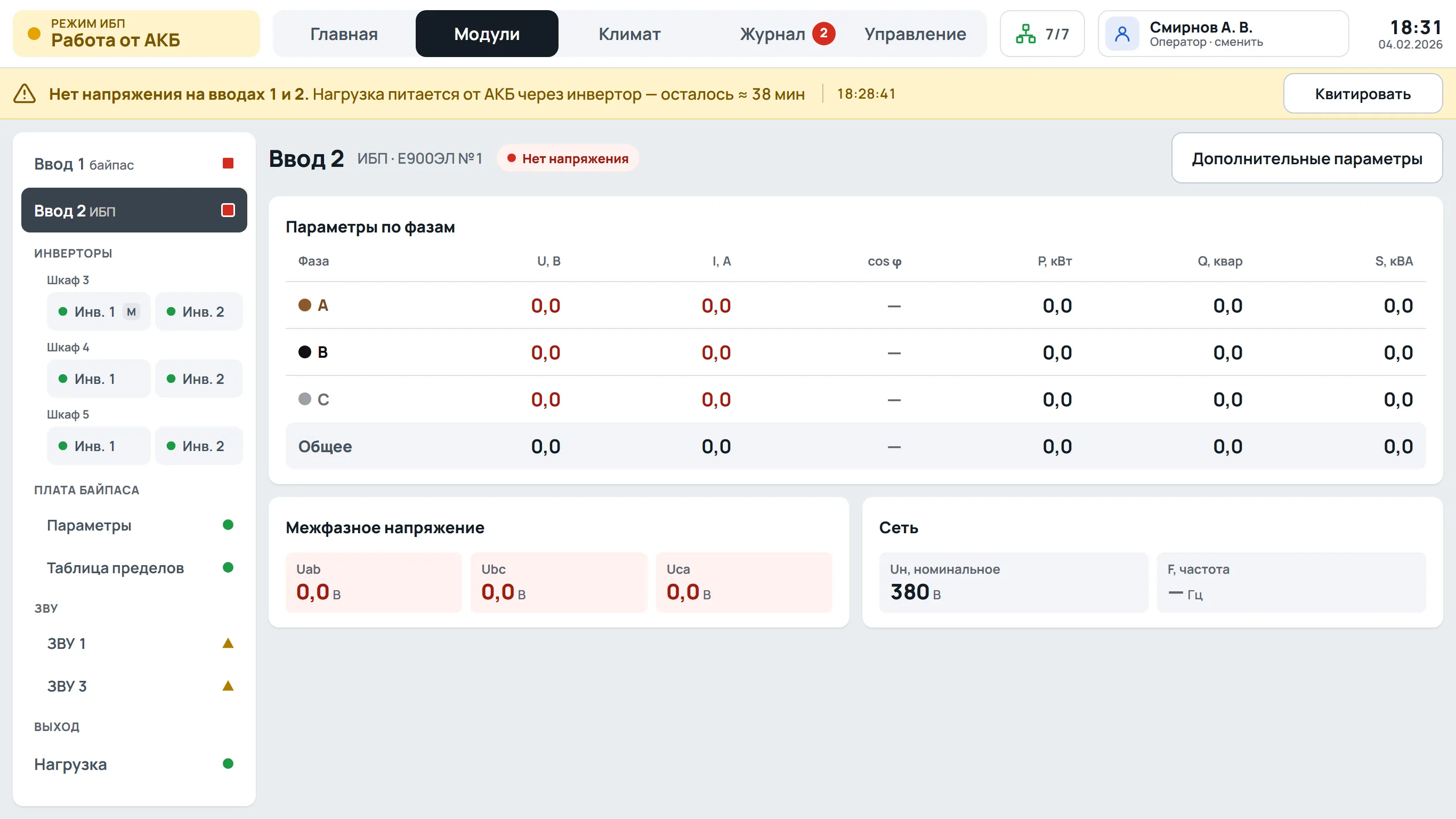Click the green status dot next to Параметры

point(228,525)
